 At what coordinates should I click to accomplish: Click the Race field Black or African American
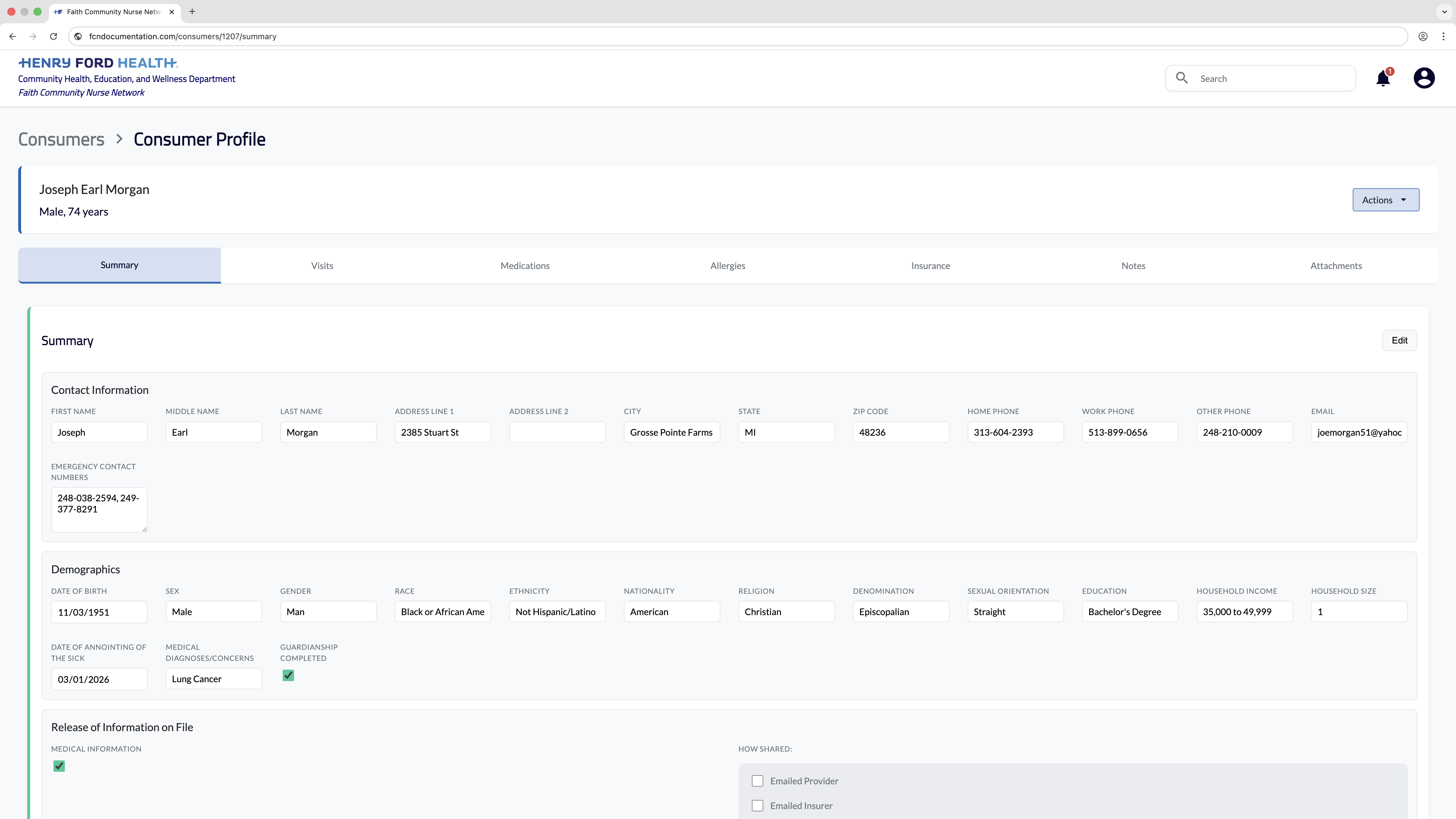pyautogui.click(x=442, y=612)
